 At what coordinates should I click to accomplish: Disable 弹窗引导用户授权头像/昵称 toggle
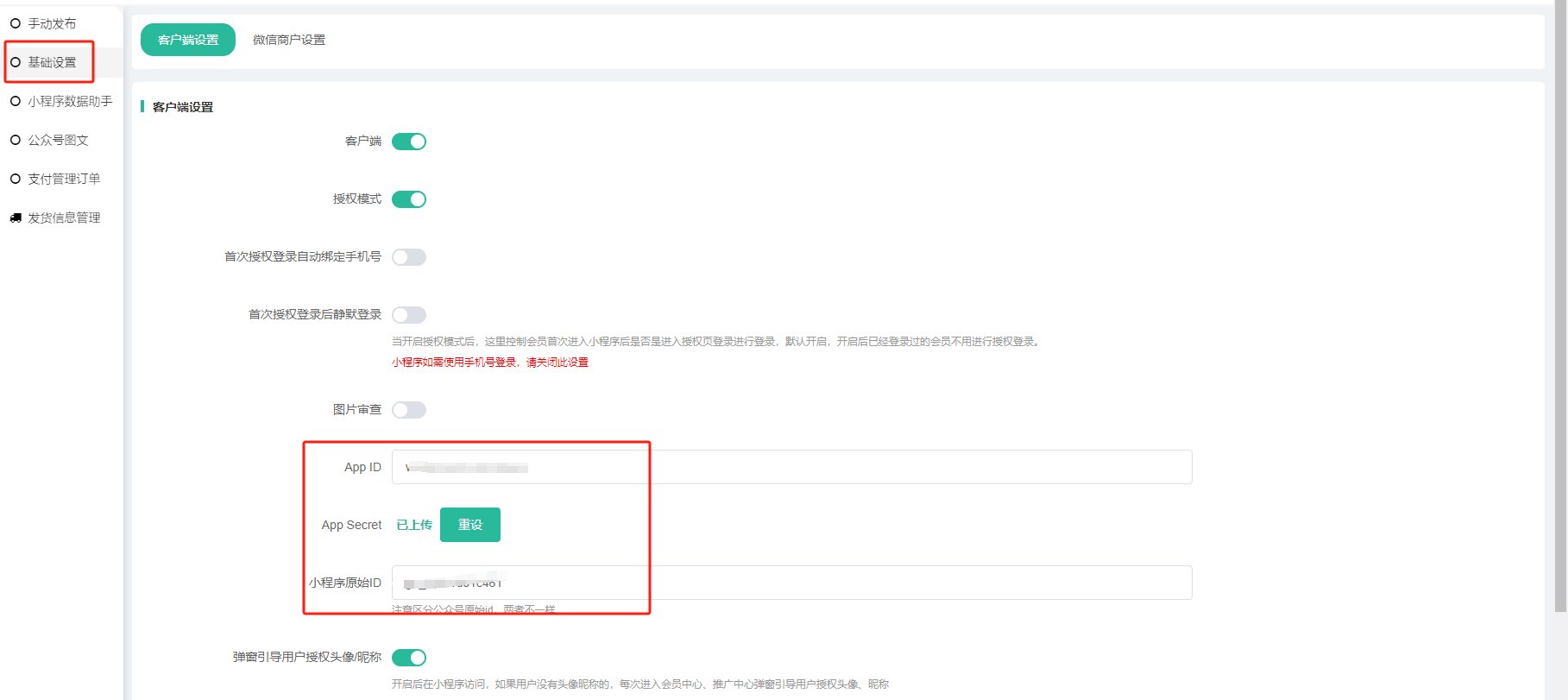[409, 658]
